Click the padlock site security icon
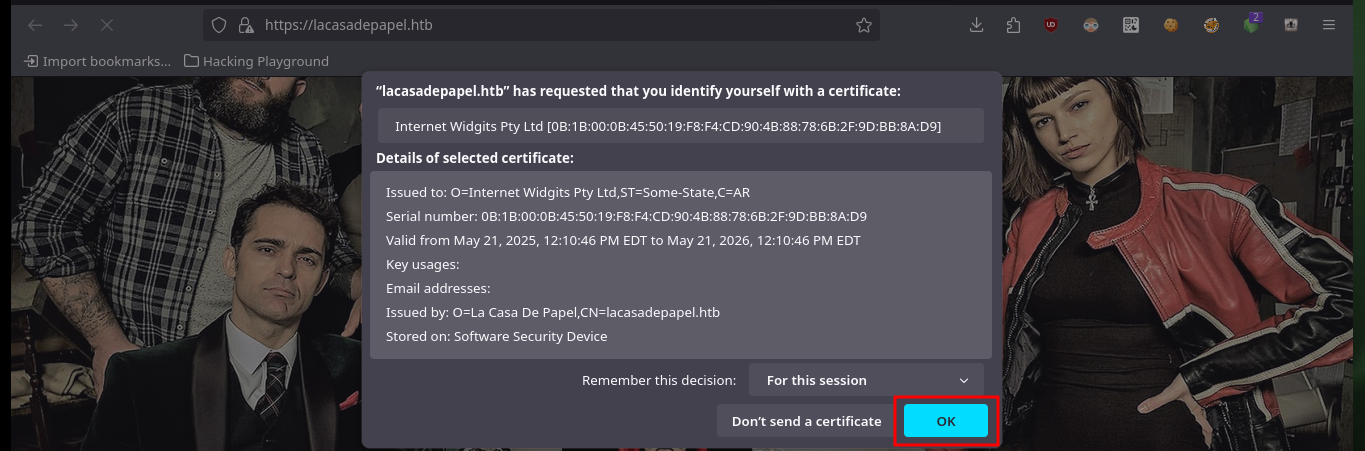Viewport: 1365px width, 451px height. click(245, 25)
